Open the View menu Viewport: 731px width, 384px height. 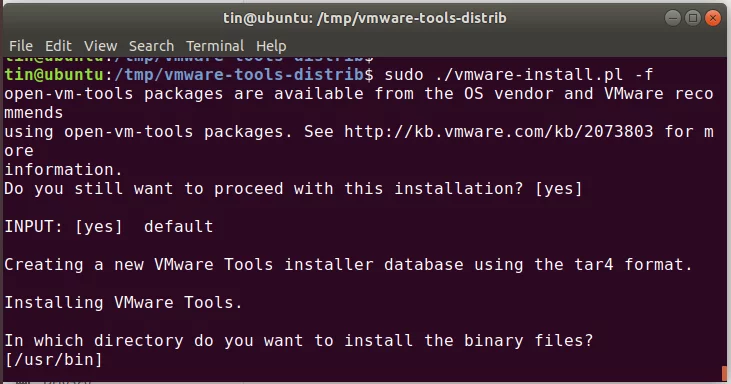[100, 46]
